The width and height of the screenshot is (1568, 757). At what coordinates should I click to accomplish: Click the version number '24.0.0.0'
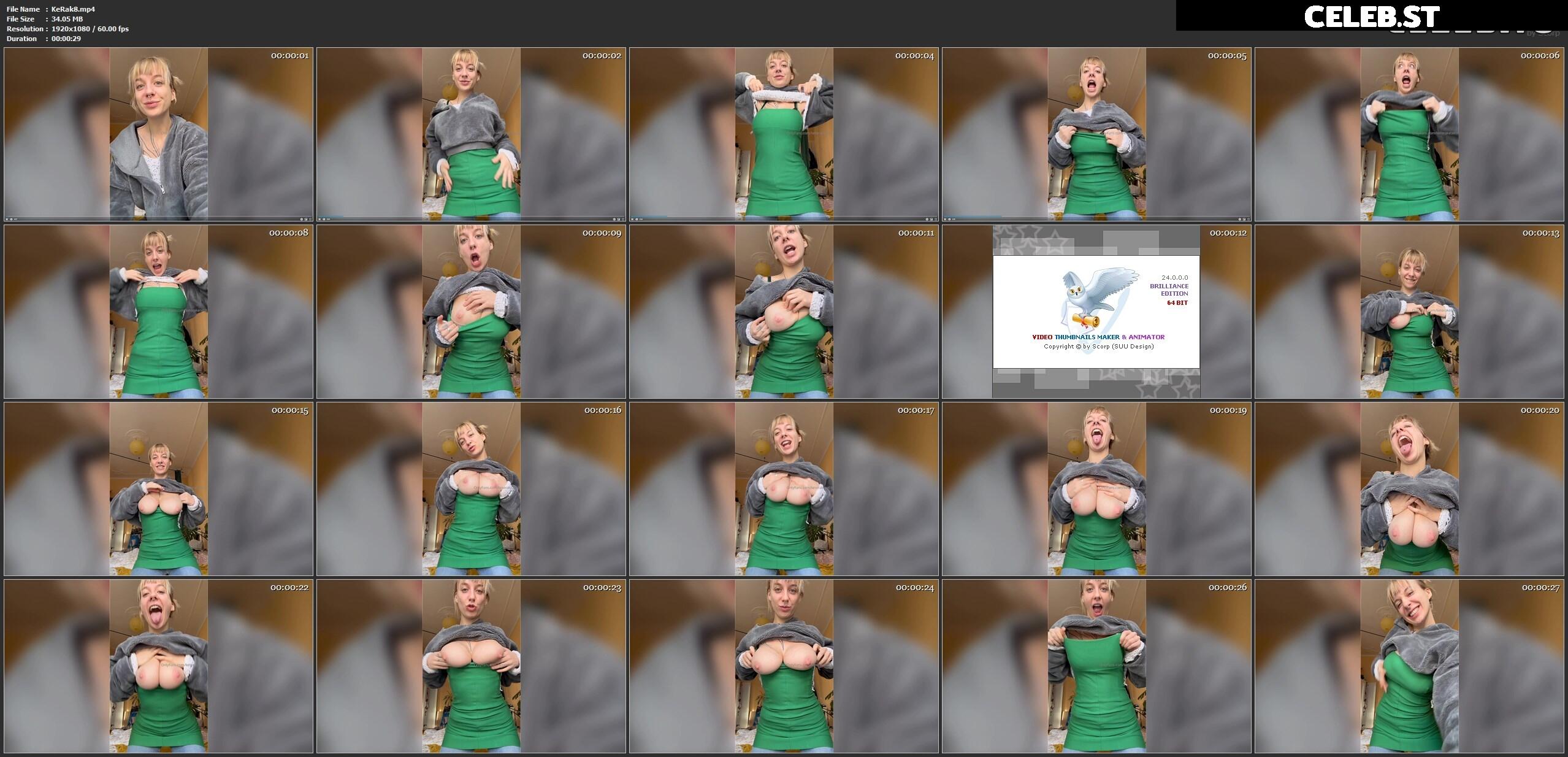[1174, 278]
